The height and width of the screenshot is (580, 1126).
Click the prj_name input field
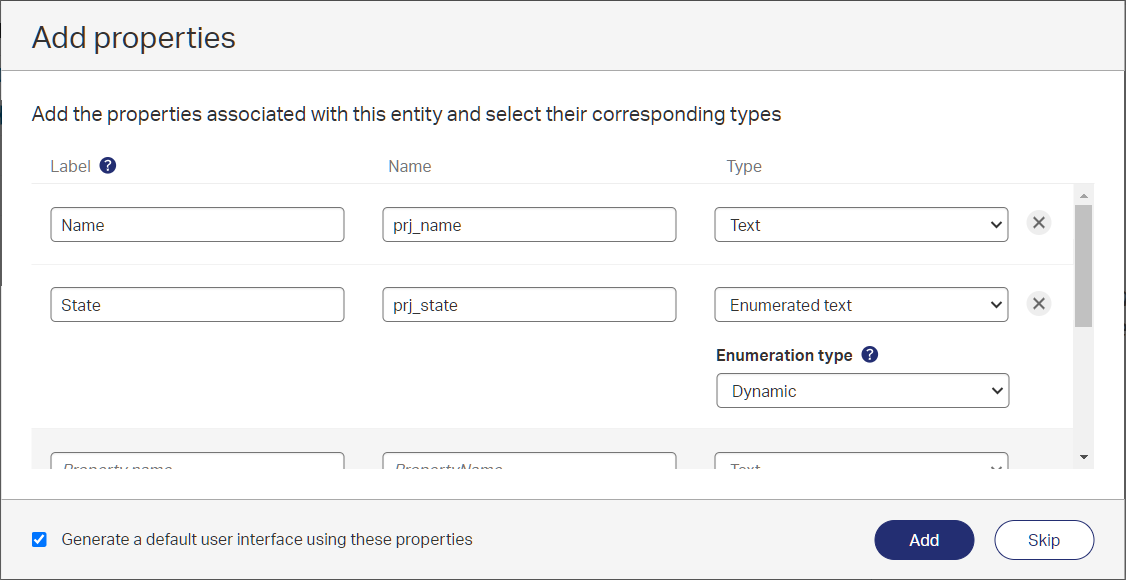529,225
